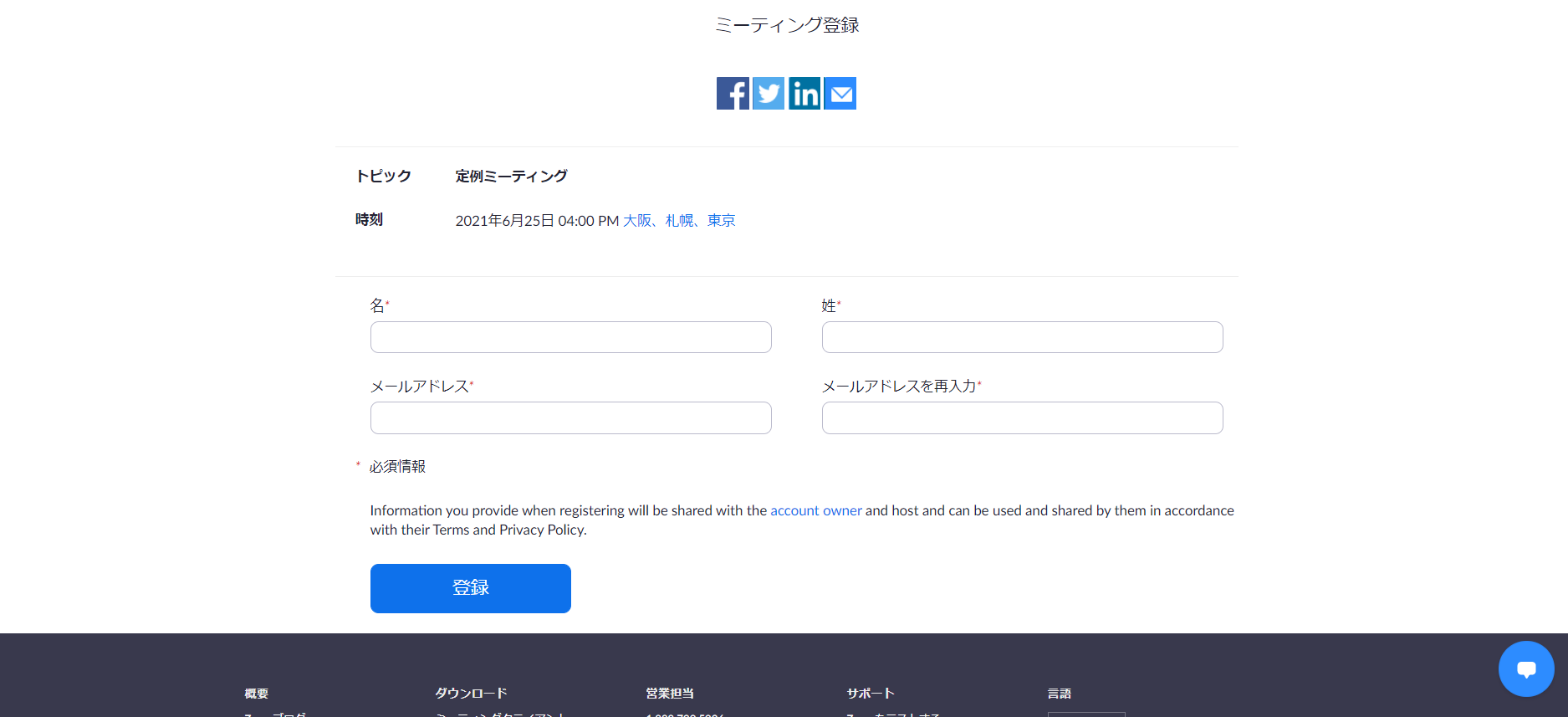1568x717 pixels.
Task: Click the 概要 footer heading
Action: click(x=257, y=694)
